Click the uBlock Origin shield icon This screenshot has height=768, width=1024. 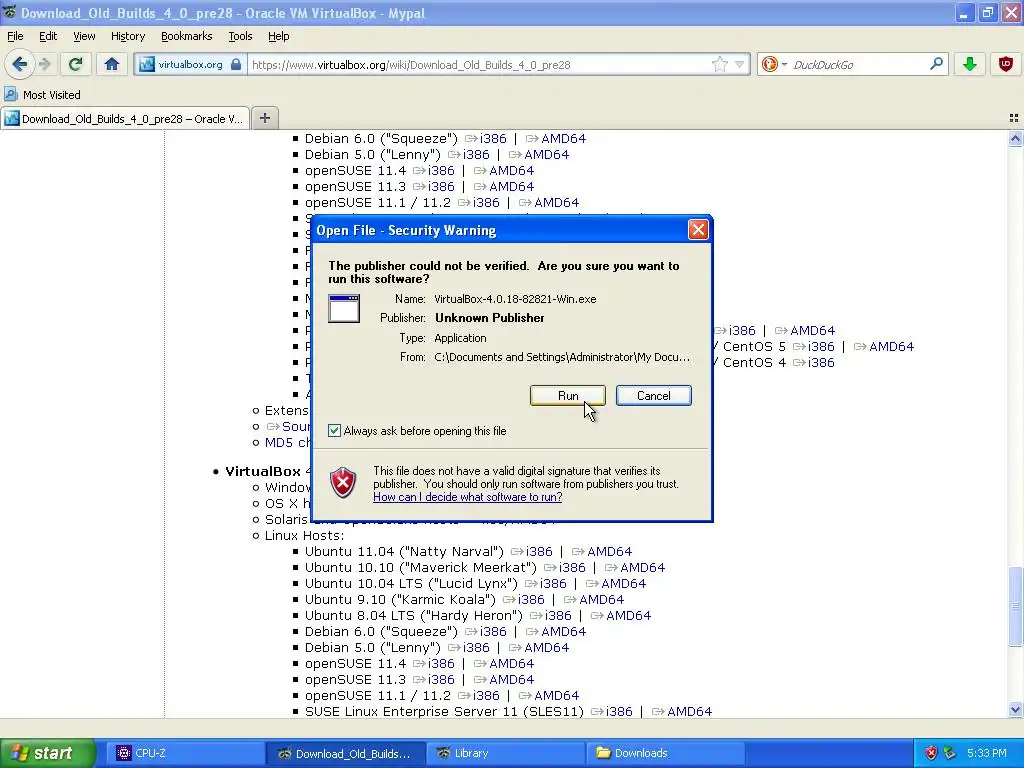1006,64
